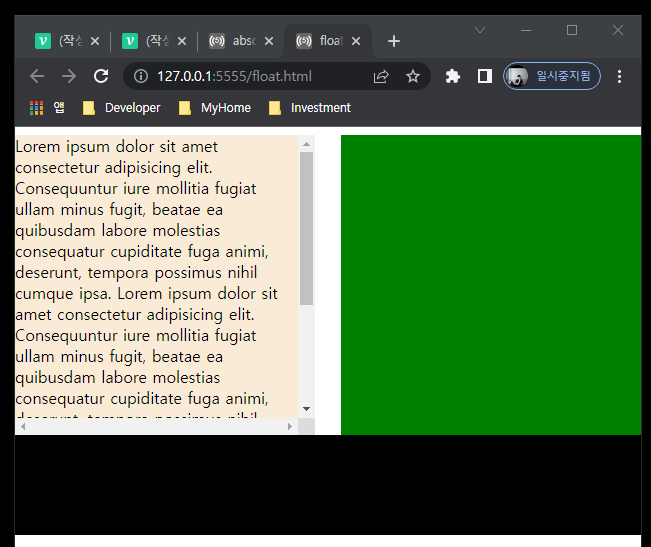Open the Chrome three-dot menu
Image resolution: width=651 pixels, height=547 pixels.
pyautogui.click(x=619, y=76)
